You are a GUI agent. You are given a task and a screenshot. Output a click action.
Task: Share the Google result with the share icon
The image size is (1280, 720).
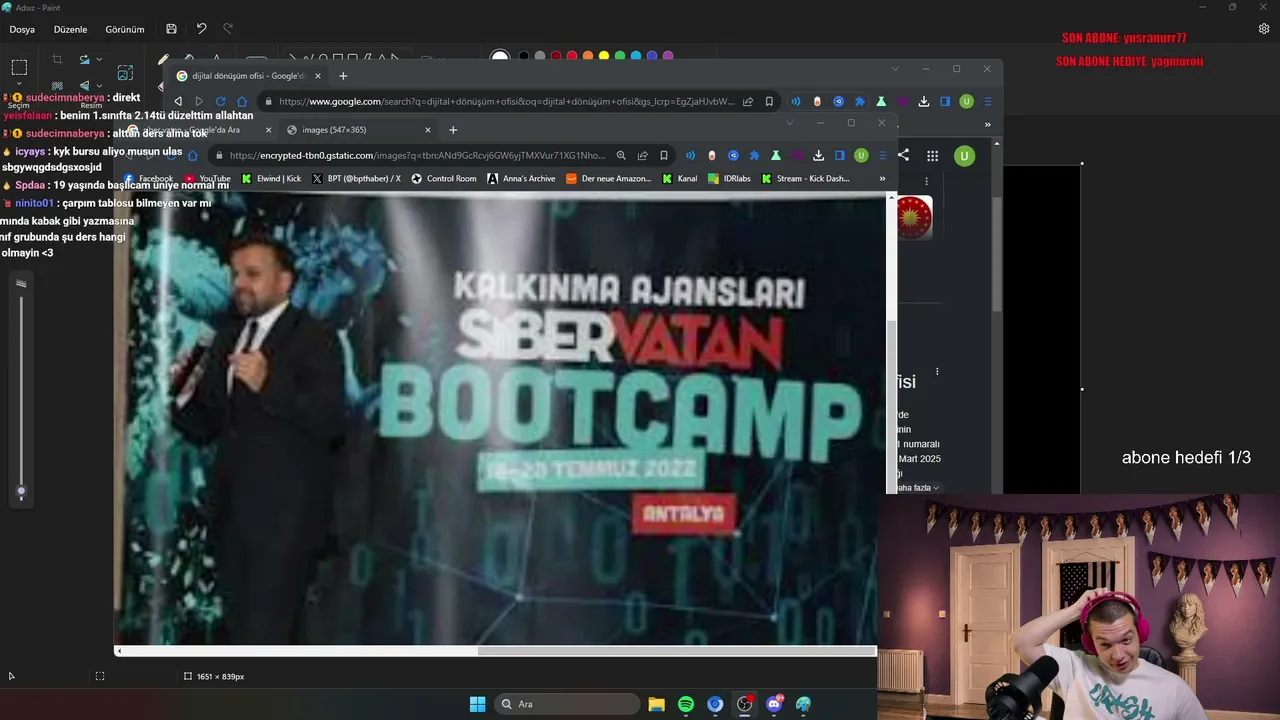click(x=903, y=155)
